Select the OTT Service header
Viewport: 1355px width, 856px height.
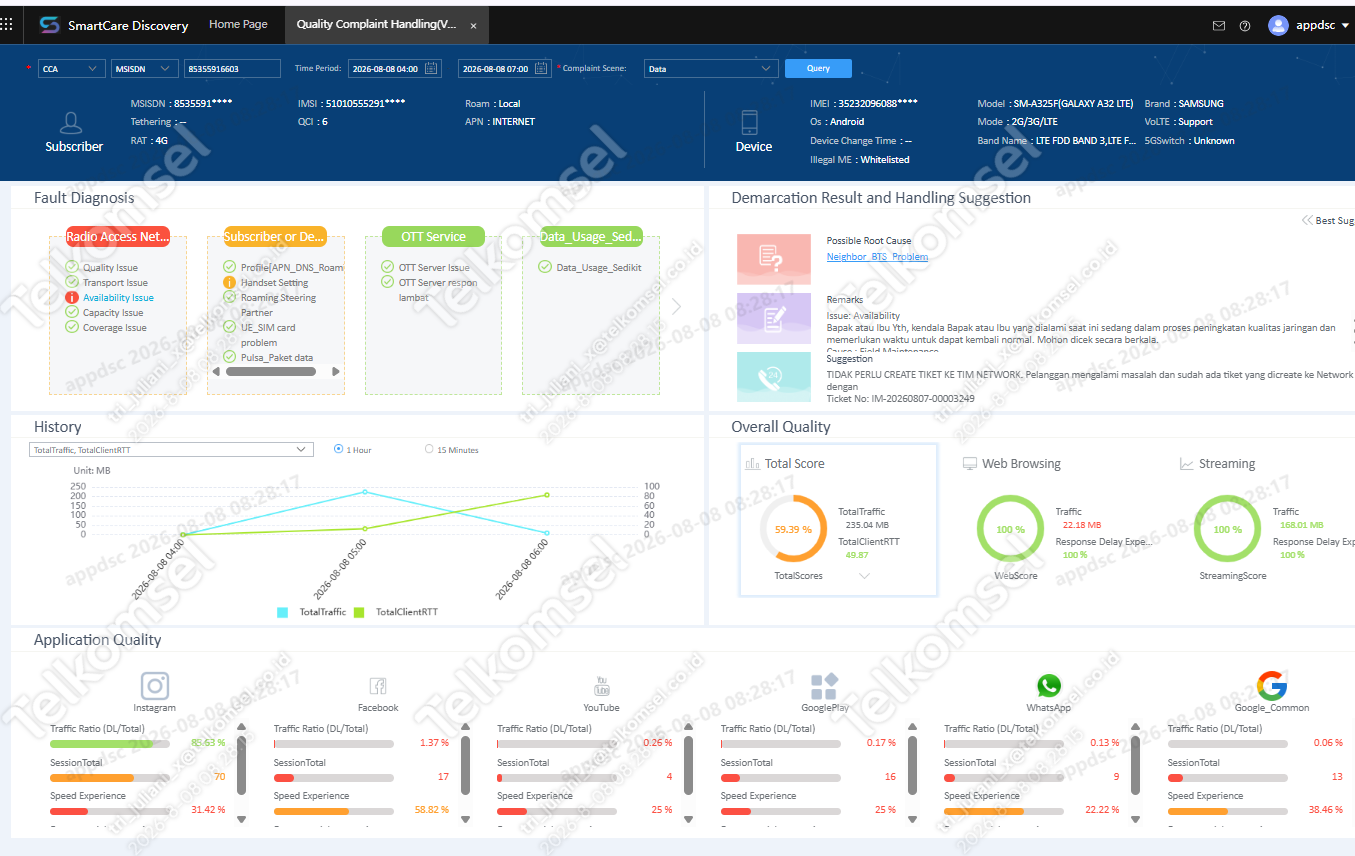pos(433,237)
